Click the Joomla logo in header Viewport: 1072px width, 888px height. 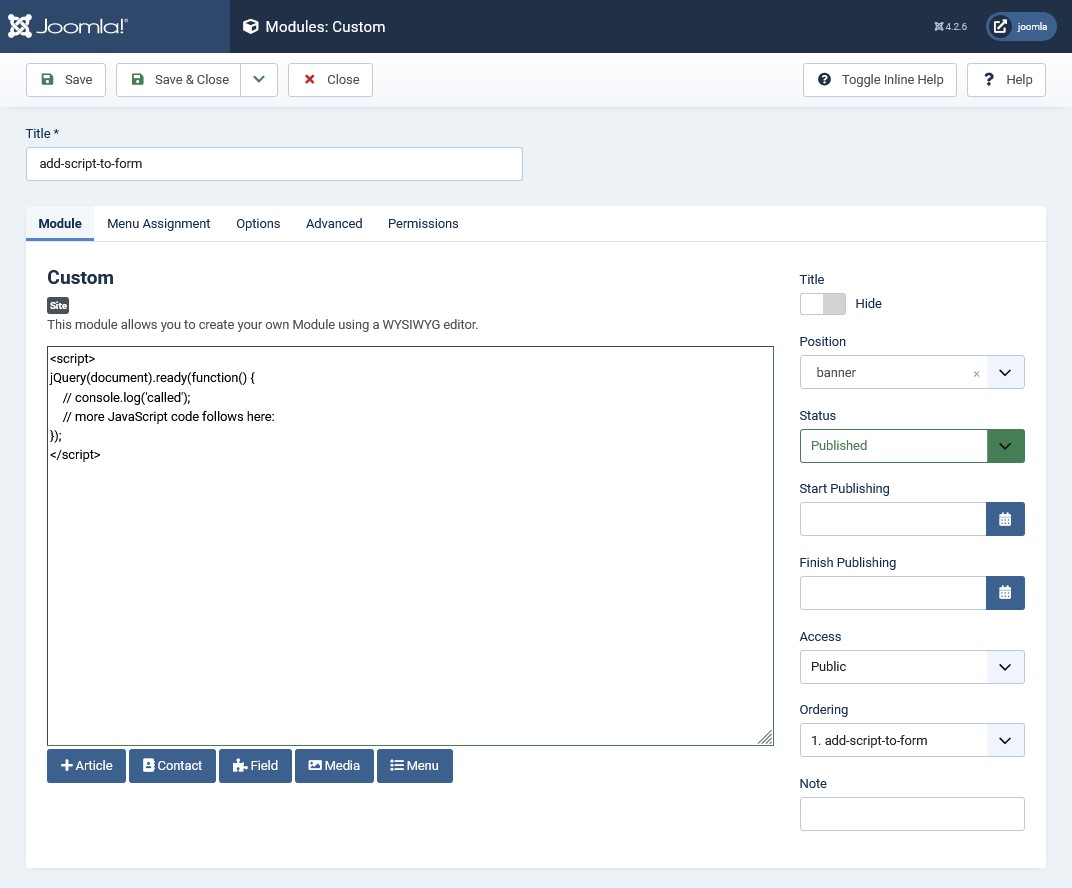[x=68, y=26]
